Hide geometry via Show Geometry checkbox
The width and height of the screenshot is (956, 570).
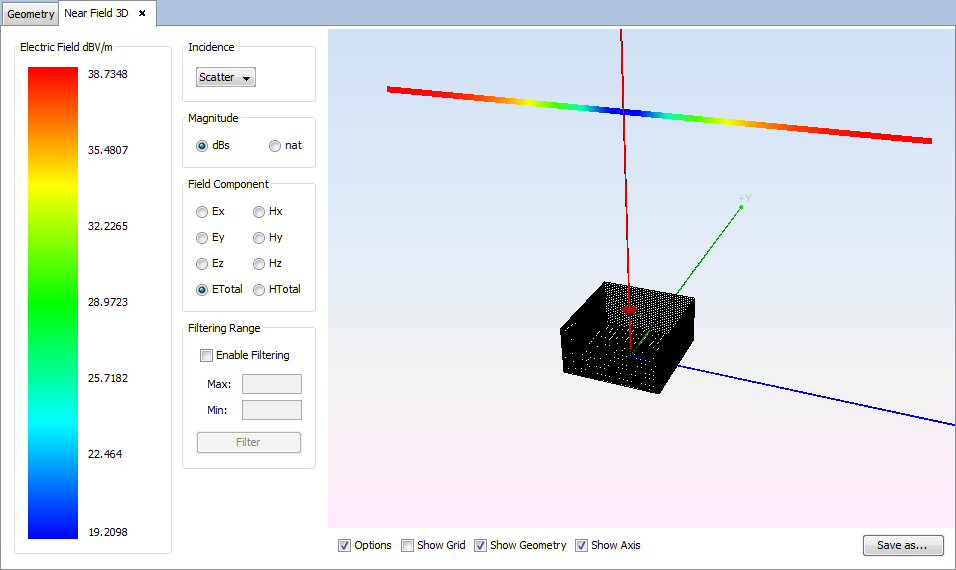tap(480, 545)
